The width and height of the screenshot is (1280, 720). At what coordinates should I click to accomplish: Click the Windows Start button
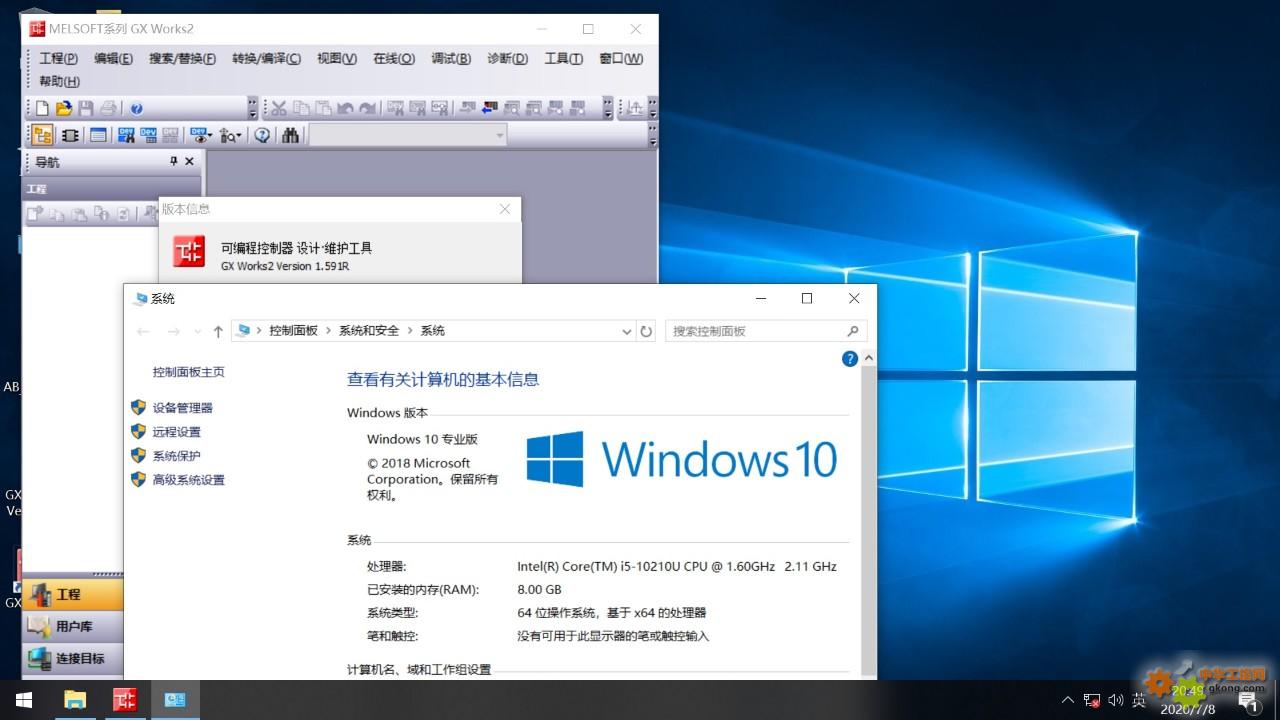point(24,700)
